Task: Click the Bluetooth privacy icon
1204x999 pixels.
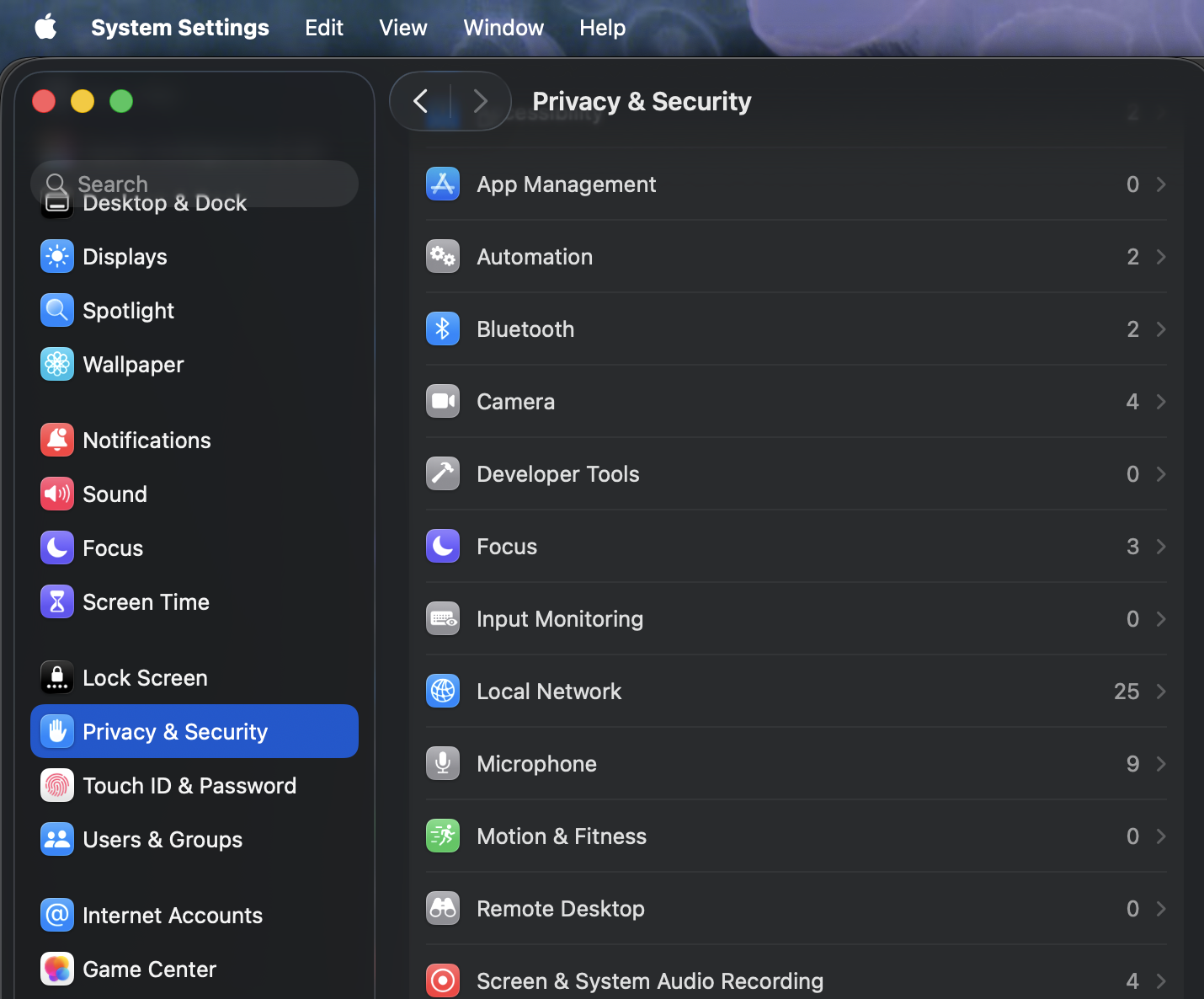Action: coord(443,329)
